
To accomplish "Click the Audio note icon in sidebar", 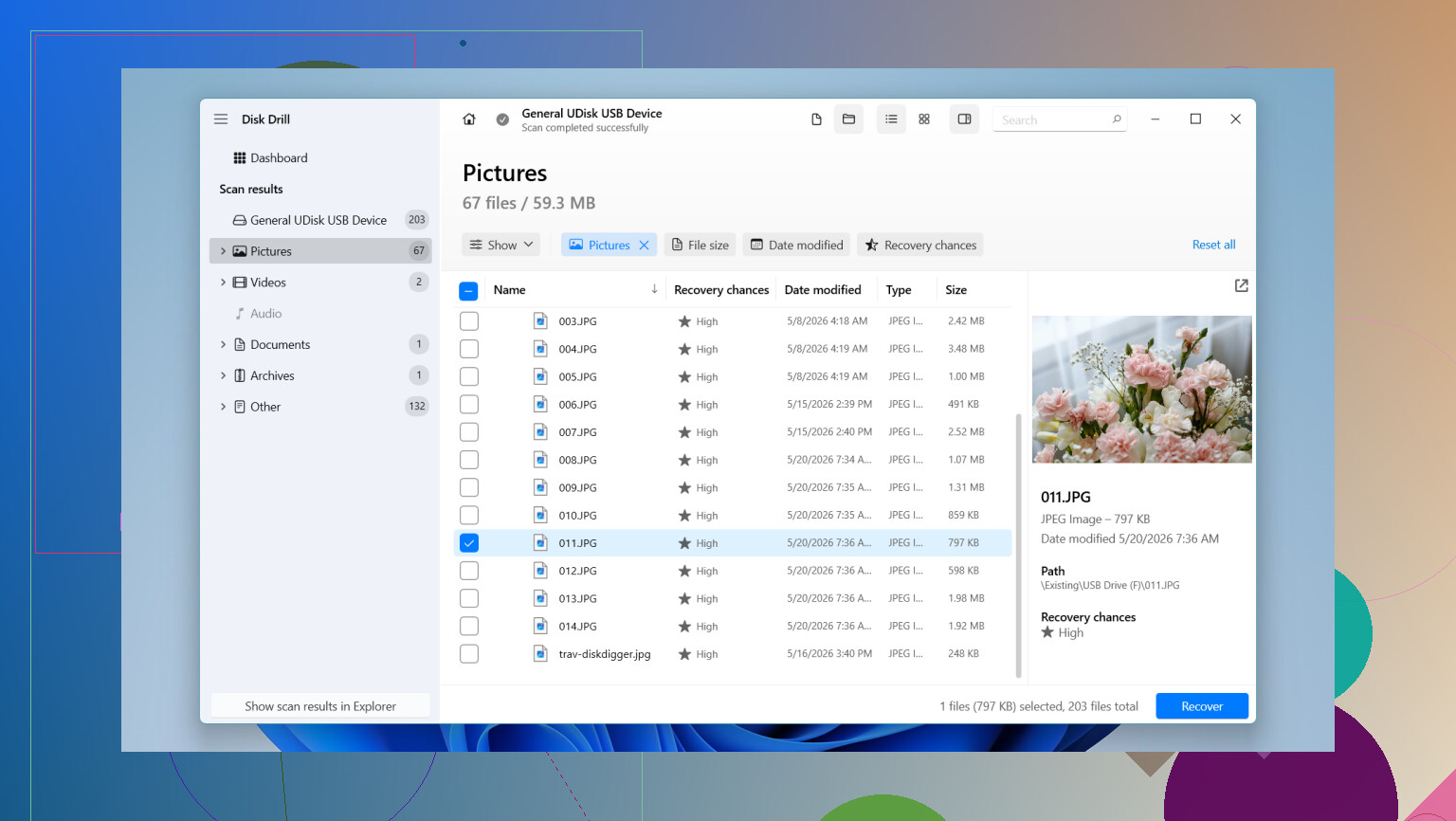I will pos(240,314).
